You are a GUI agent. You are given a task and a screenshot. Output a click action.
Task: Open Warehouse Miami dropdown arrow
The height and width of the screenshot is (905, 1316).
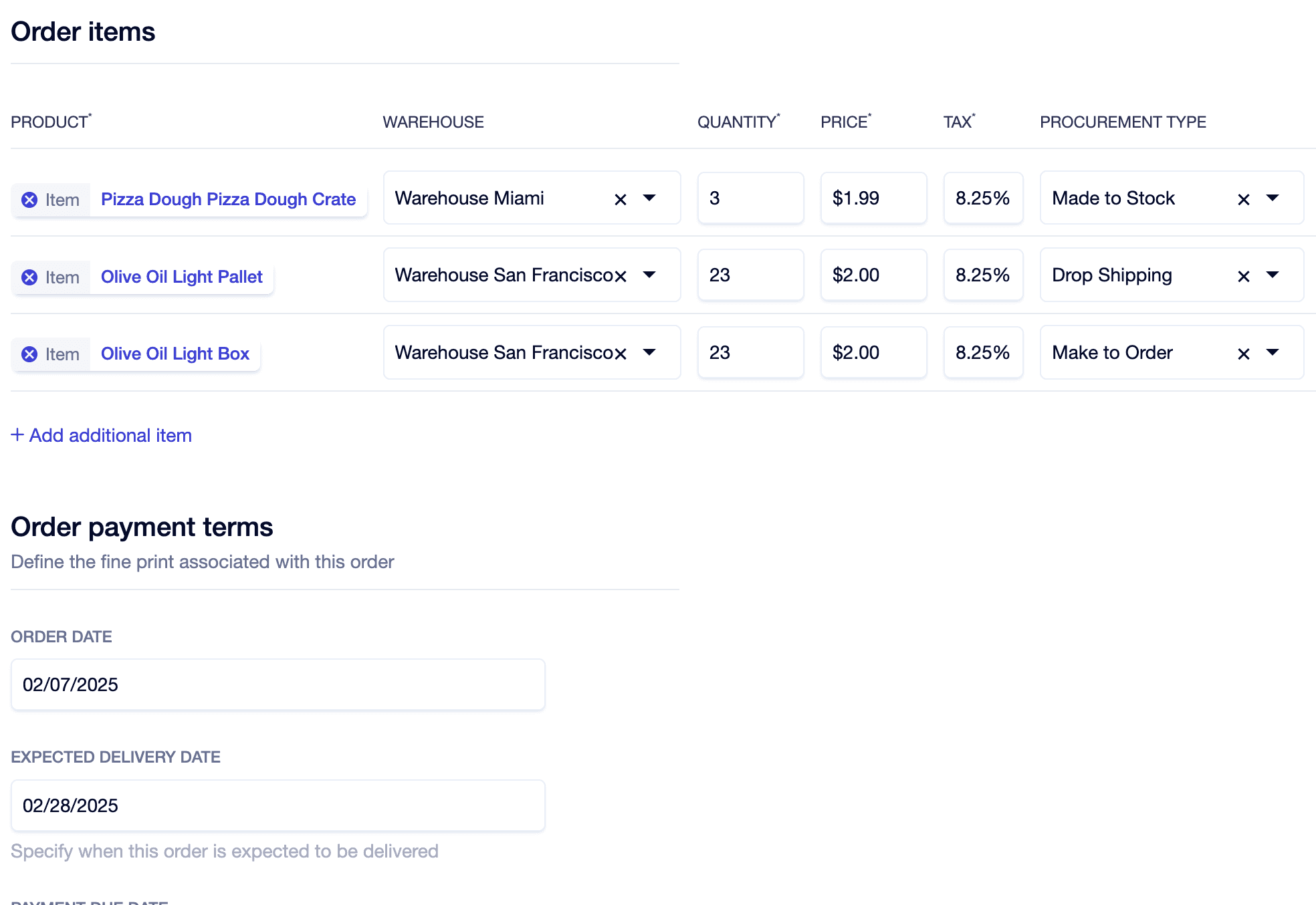[649, 198]
